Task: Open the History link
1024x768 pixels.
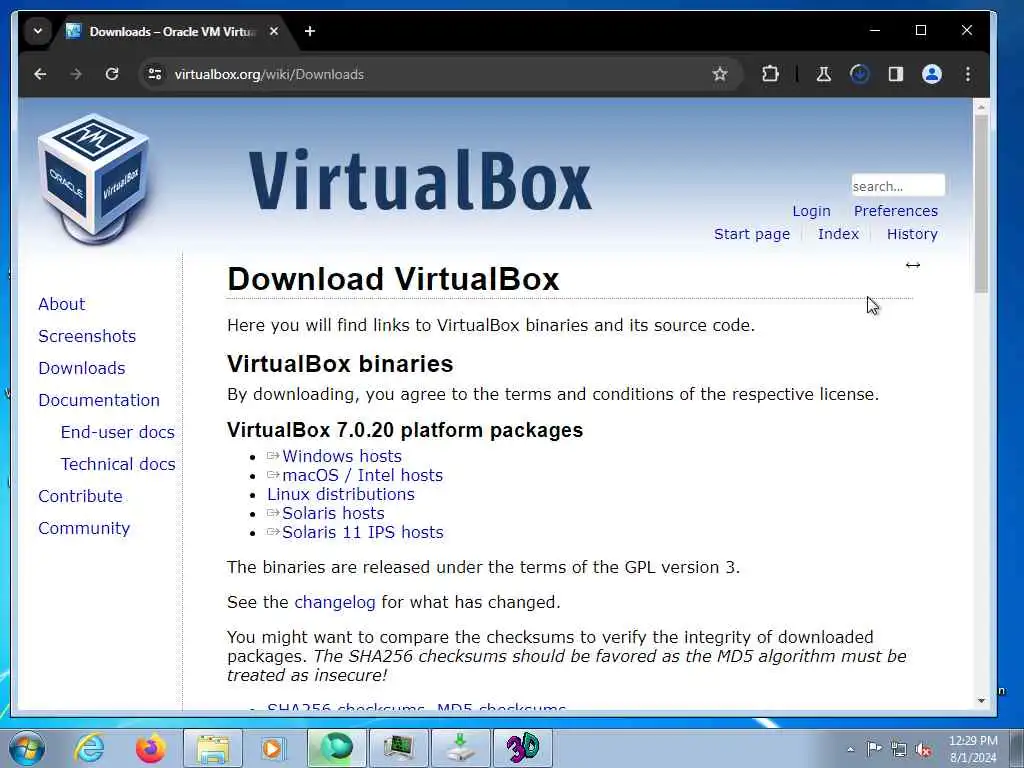Action: [x=912, y=234]
